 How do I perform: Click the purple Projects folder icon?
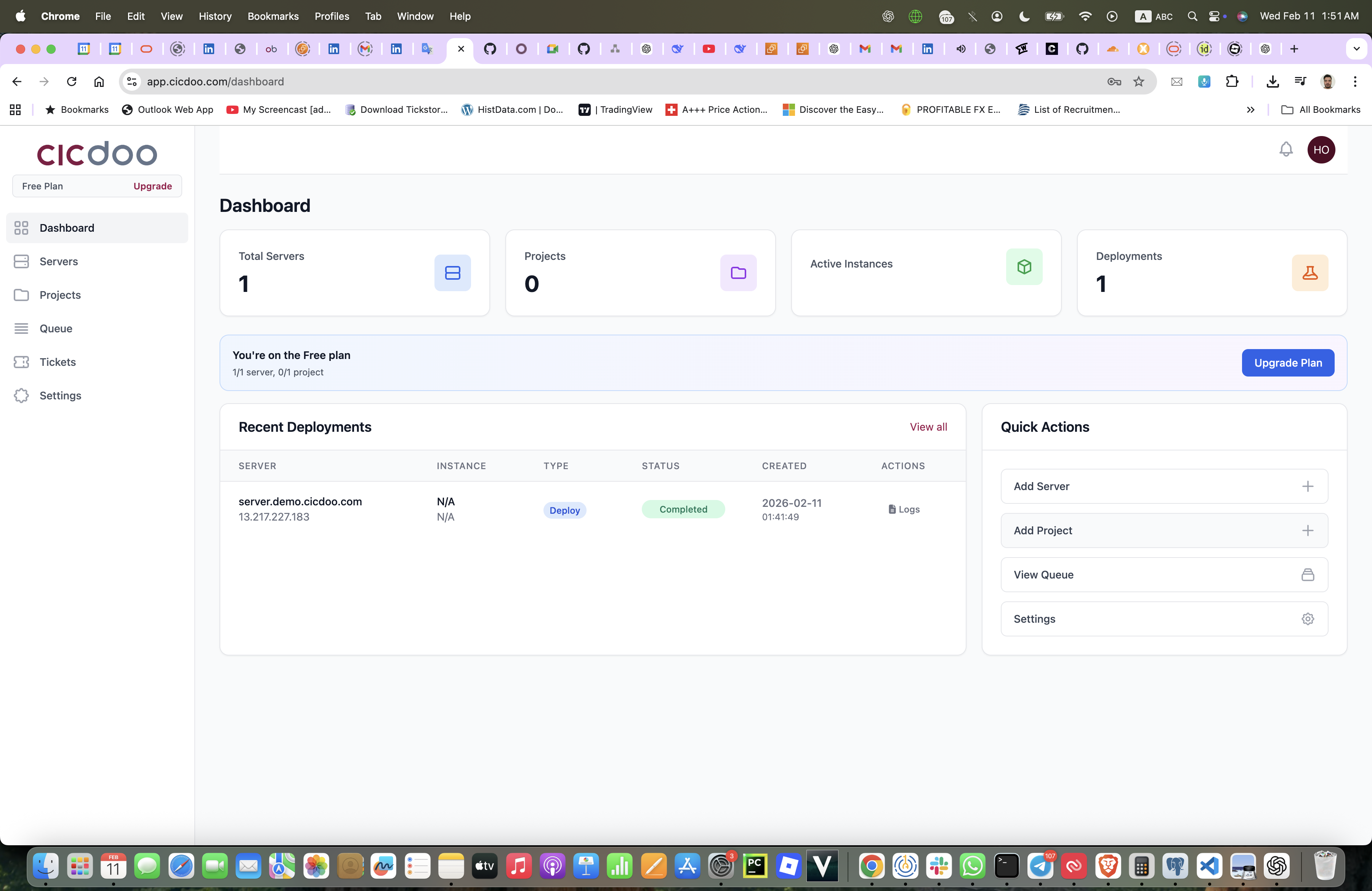point(738,272)
